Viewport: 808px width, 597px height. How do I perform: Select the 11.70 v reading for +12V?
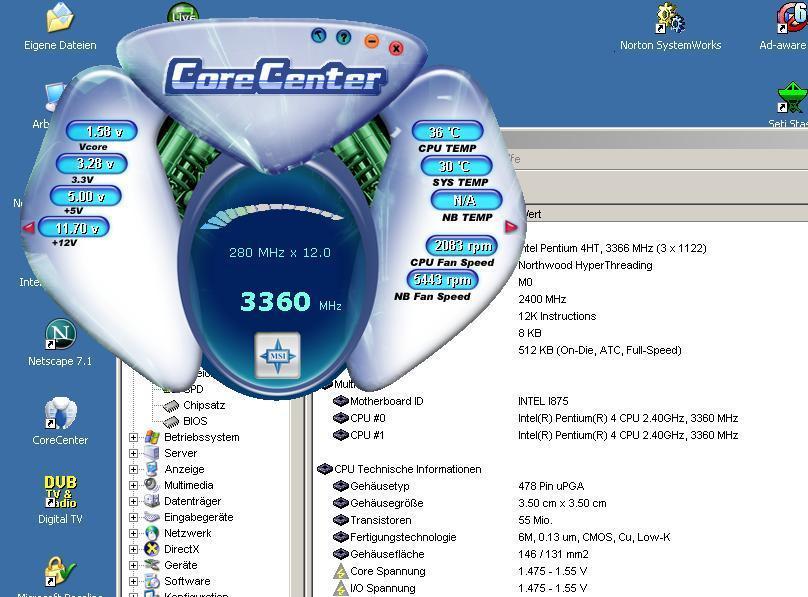tap(74, 227)
